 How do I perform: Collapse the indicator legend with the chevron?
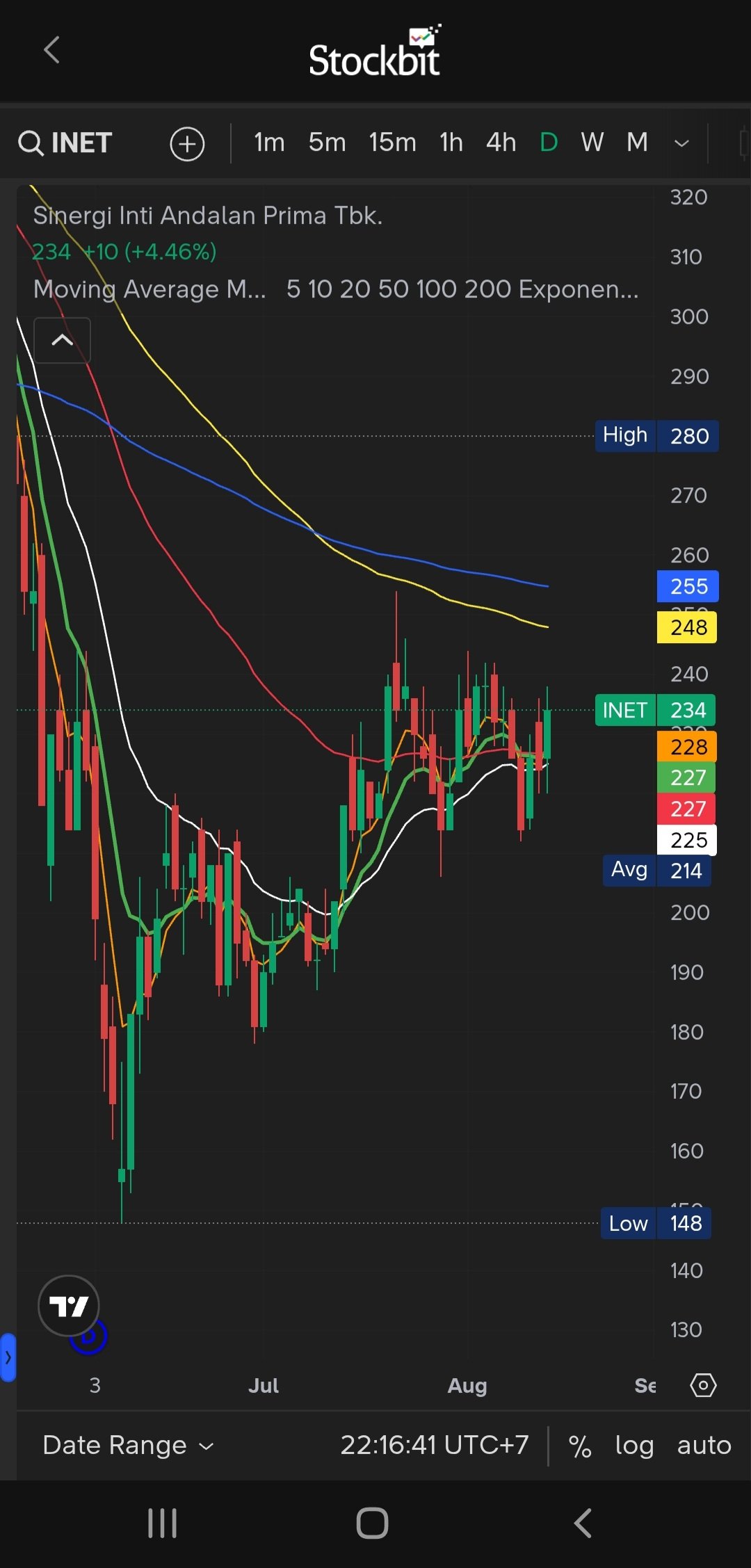(62, 340)
